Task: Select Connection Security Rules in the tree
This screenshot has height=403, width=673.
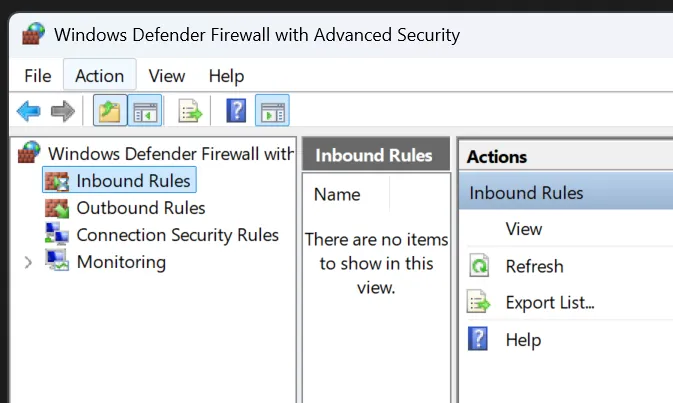Action: point(177,235)
